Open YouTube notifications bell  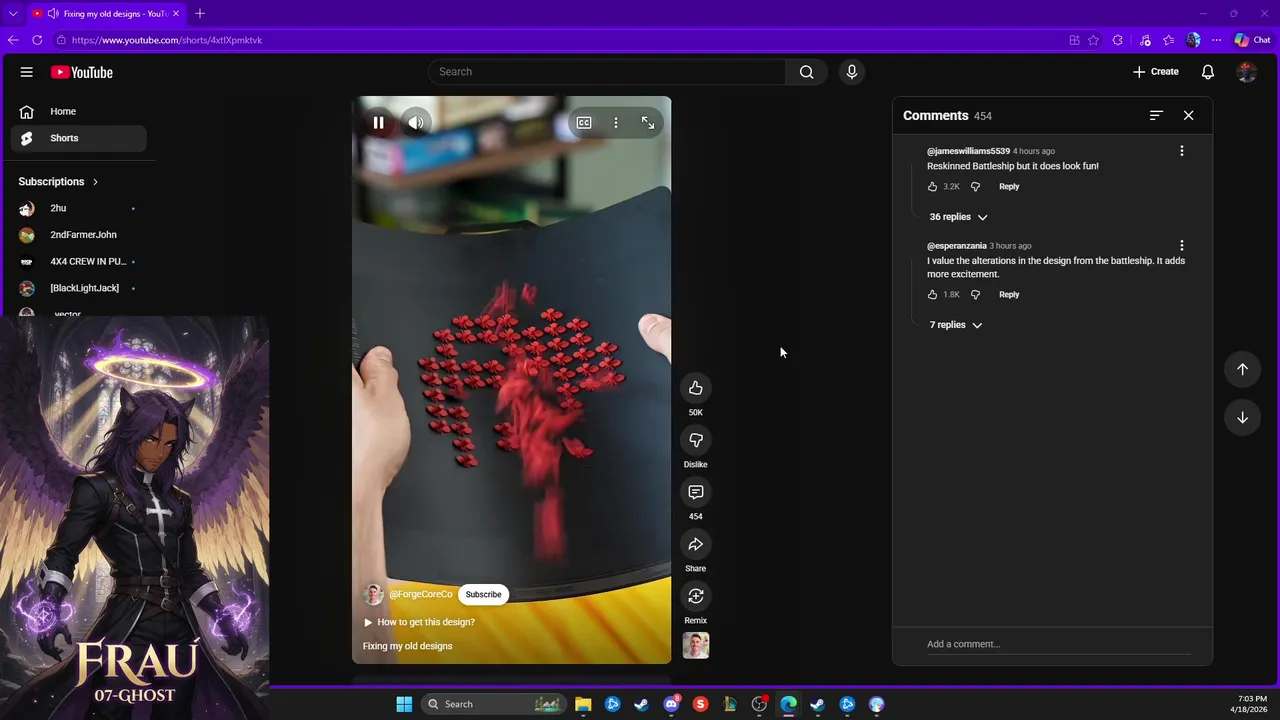click(x=1208, y=72)
